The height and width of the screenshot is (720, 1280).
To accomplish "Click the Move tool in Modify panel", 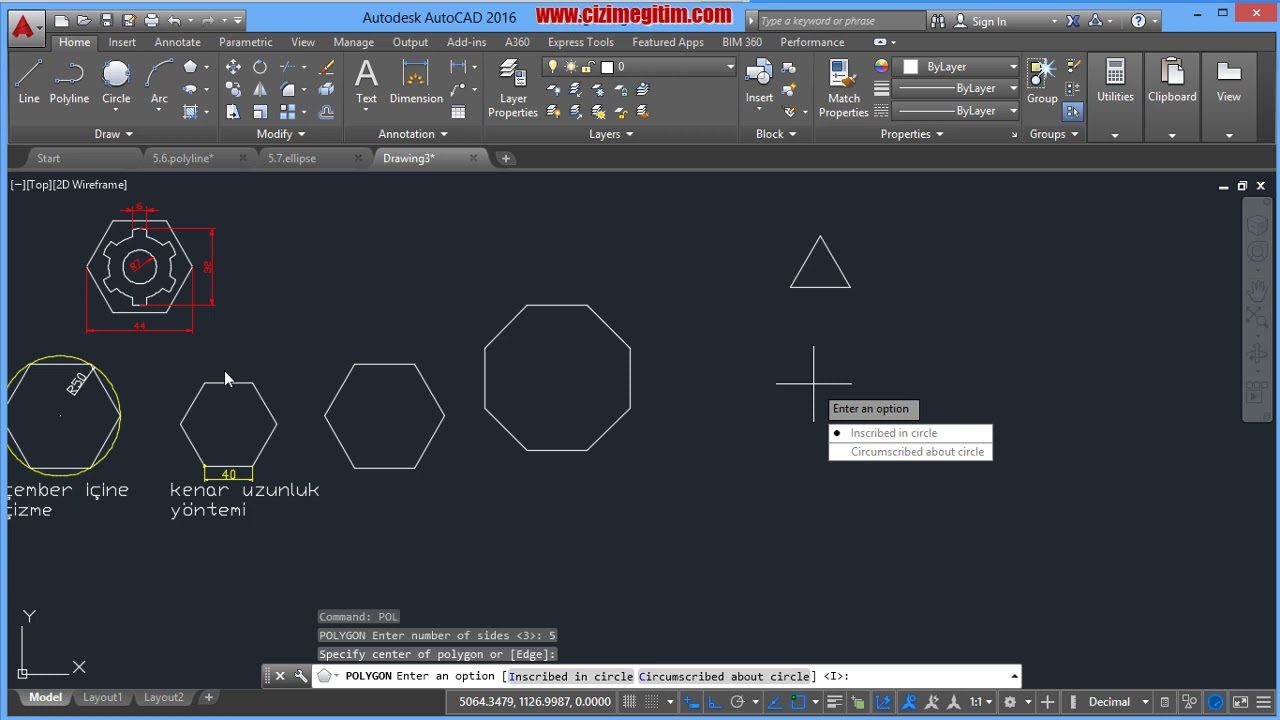I will [x=233, y=67].
